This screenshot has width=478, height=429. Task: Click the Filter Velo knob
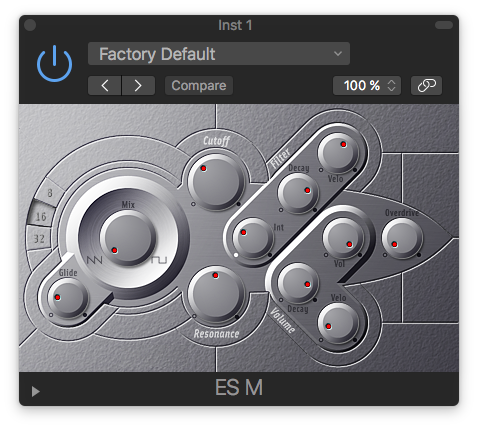click(x=338, y=153)
